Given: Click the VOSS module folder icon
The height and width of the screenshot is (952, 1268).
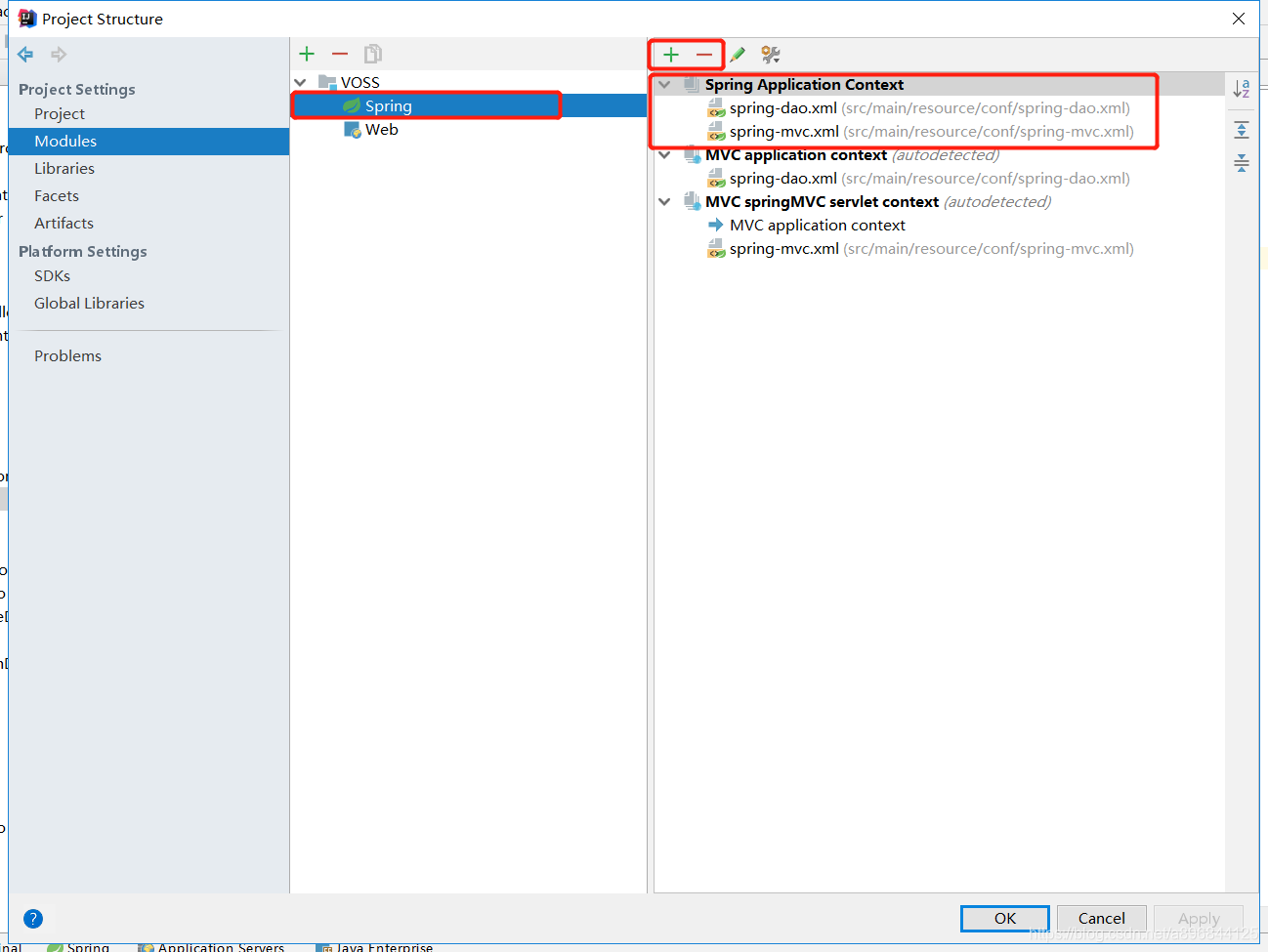Looking at the screenshot, I should click(327, 83).
